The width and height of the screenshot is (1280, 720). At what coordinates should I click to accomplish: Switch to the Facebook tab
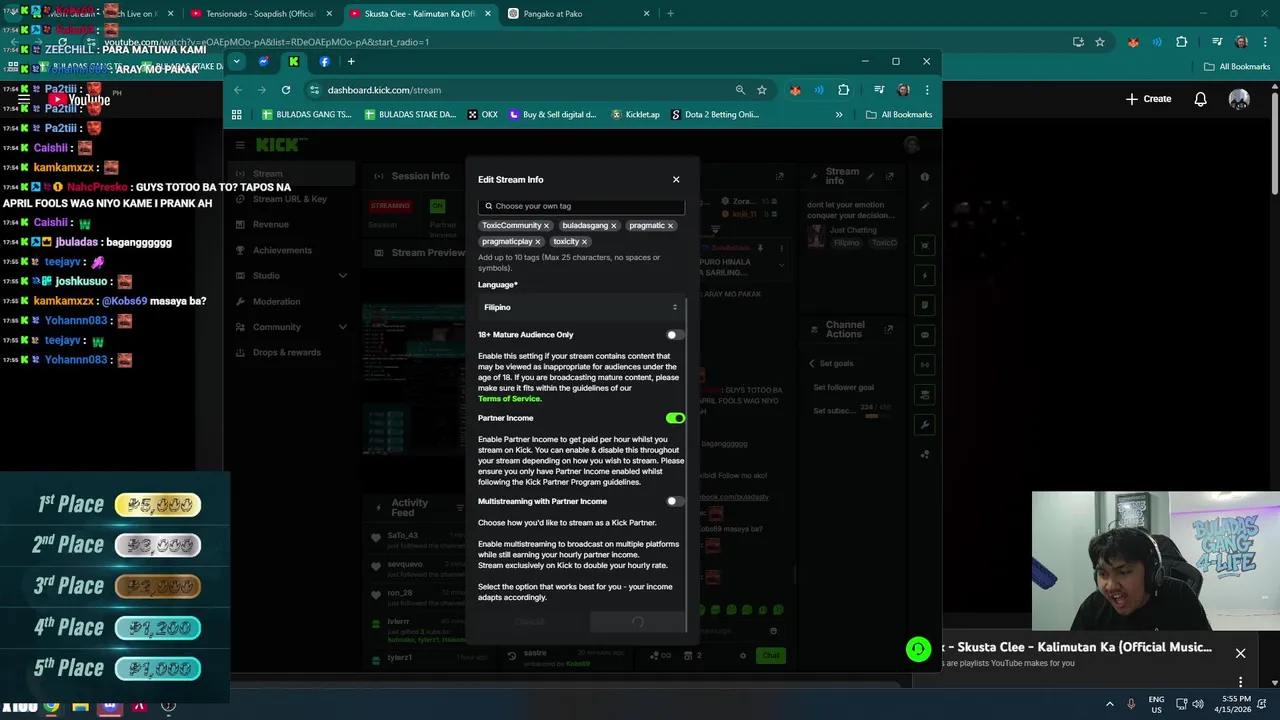tap(324, 62)
